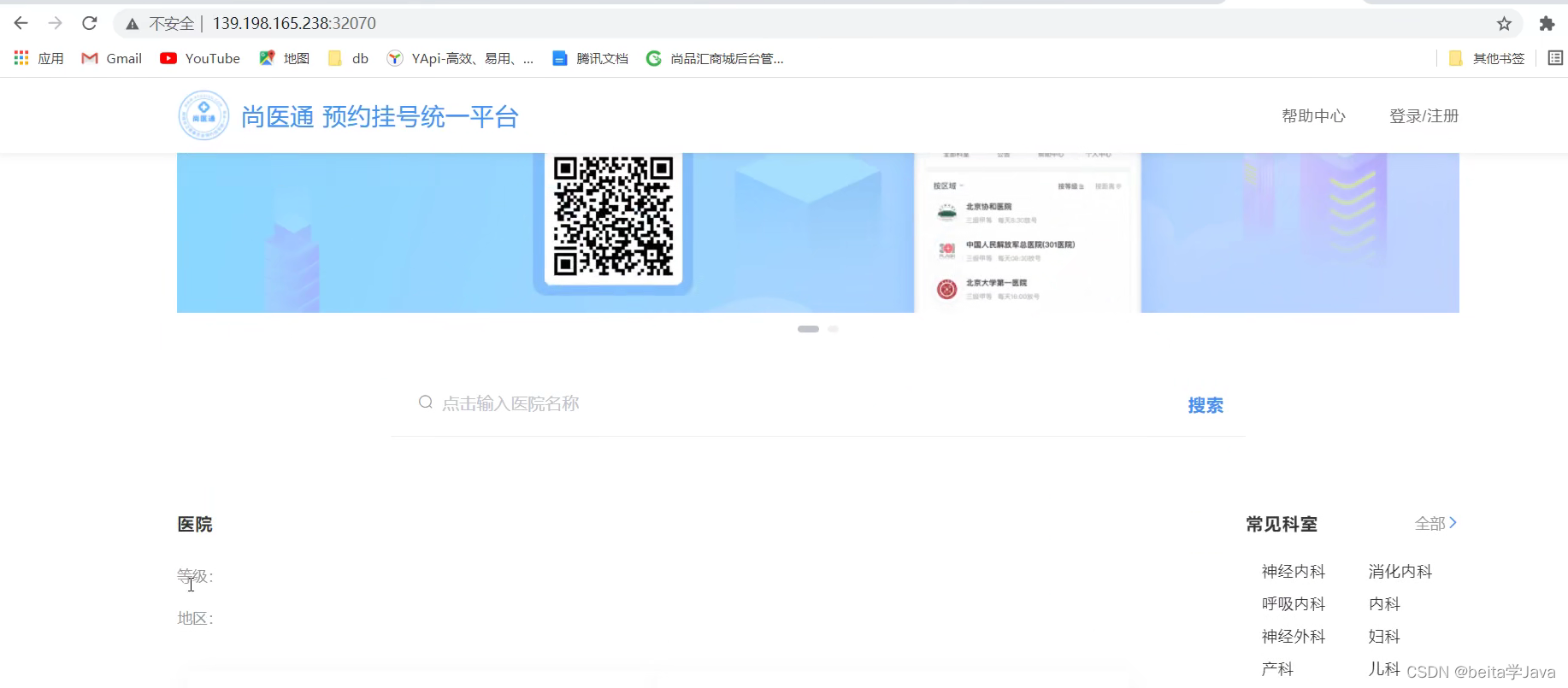The height and width of the screenshot is (688, 1568).
Task: Click the 等级: filter label
Action: (195, 577)
